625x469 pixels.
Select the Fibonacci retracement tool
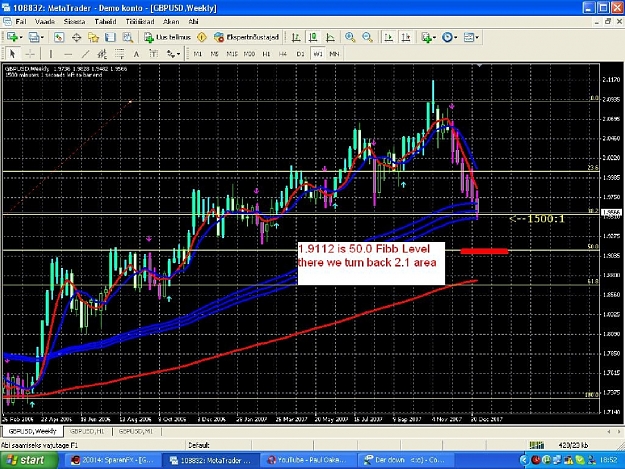(119, 53)
